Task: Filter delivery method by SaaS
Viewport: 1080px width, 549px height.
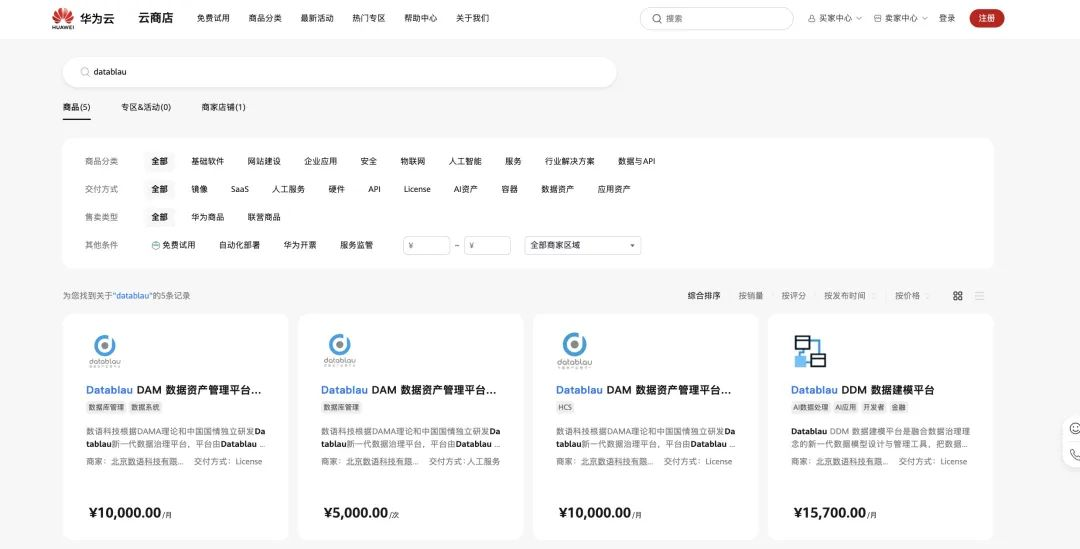Action: 240,189
